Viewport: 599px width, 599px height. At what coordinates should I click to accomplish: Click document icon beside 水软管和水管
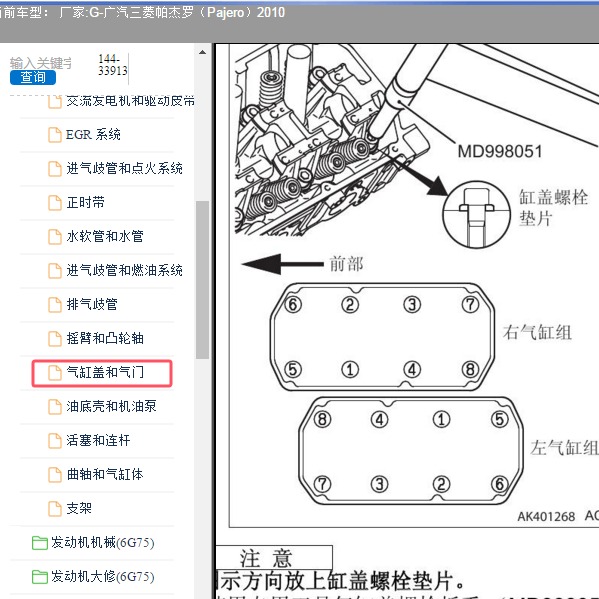55,237
